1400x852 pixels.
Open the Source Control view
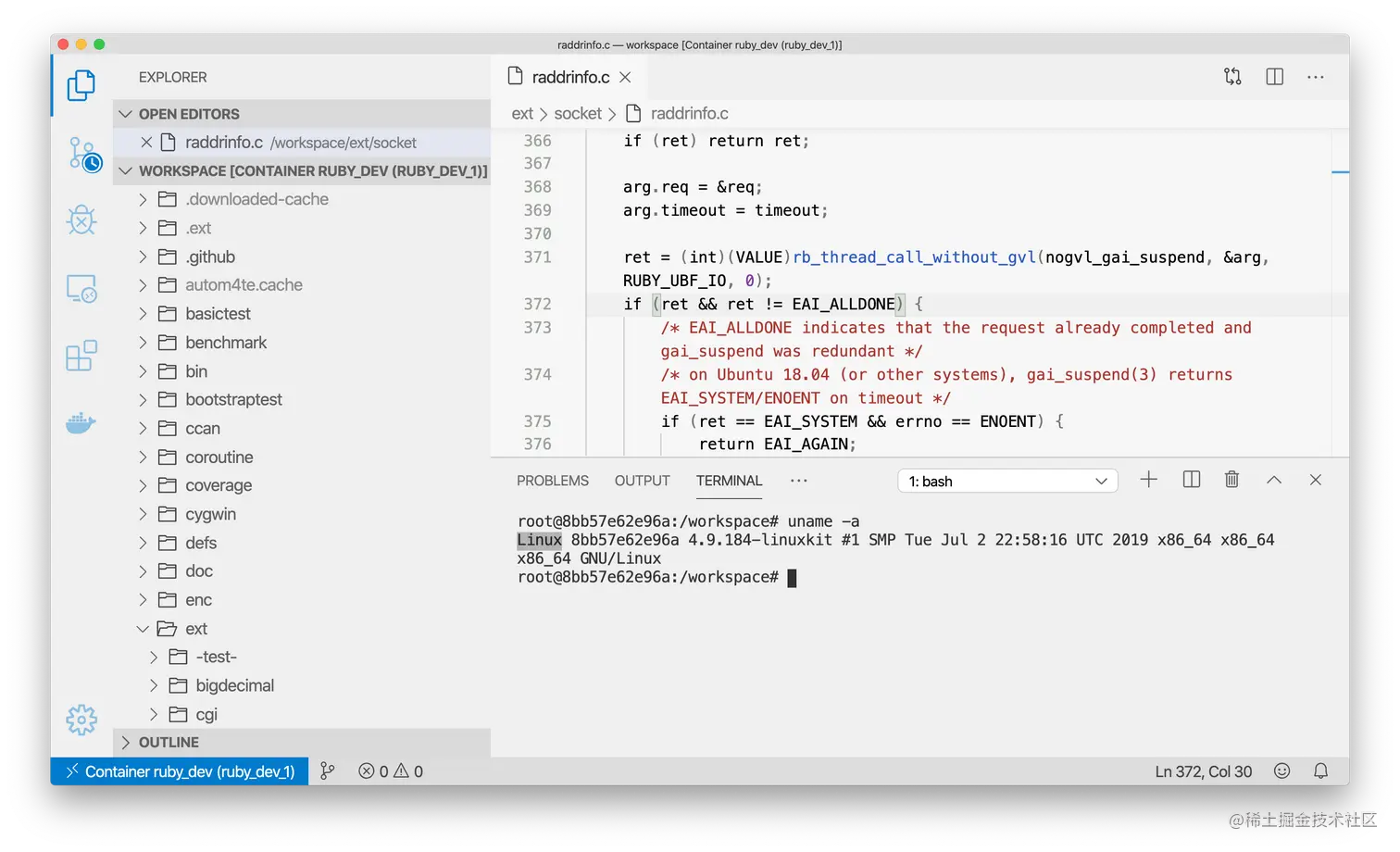pyautogui.click(x=83, y=155)
